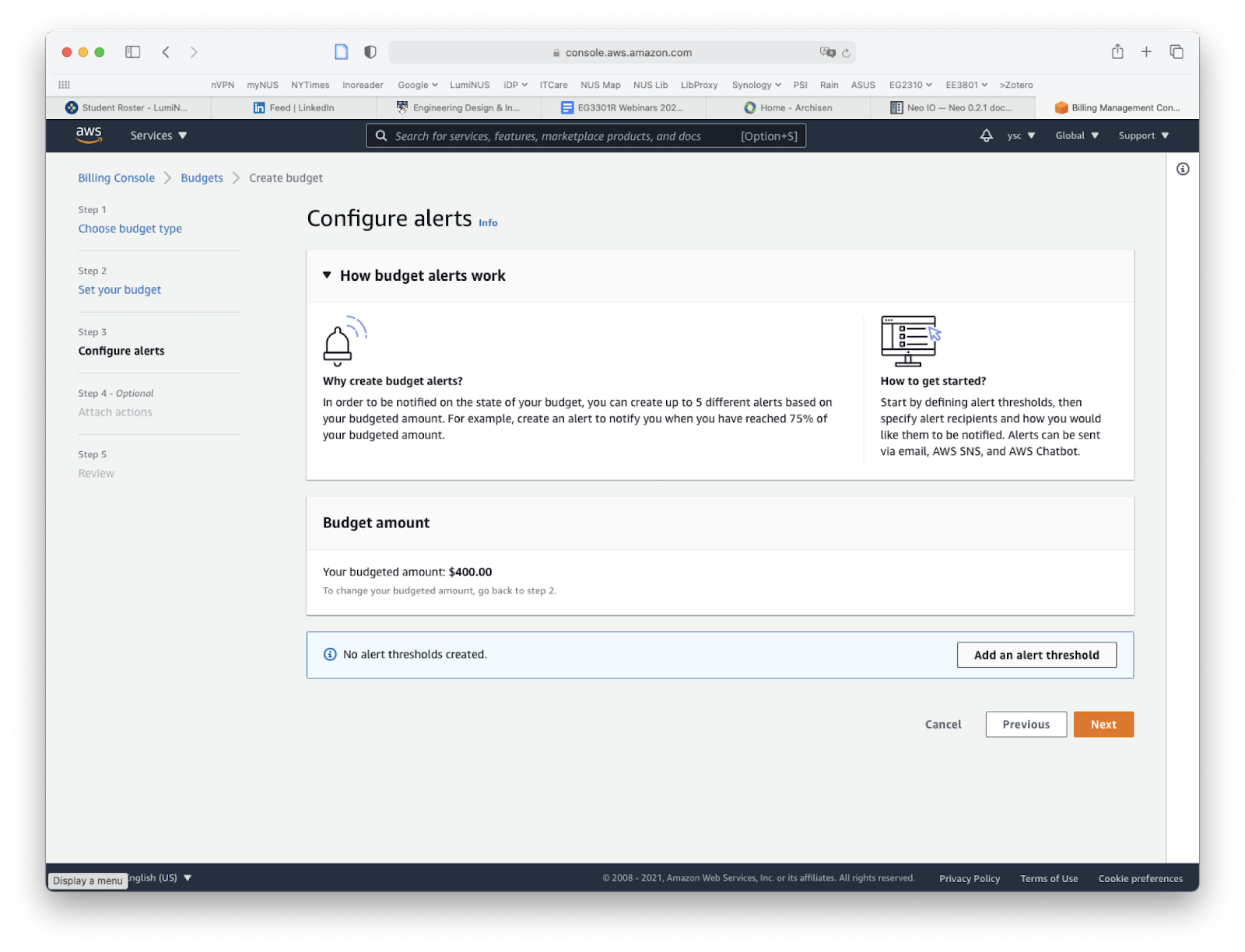Screen dimensions: 1245x952
Task: Expand the Global region dropdown
Action: pos(1077,135)
